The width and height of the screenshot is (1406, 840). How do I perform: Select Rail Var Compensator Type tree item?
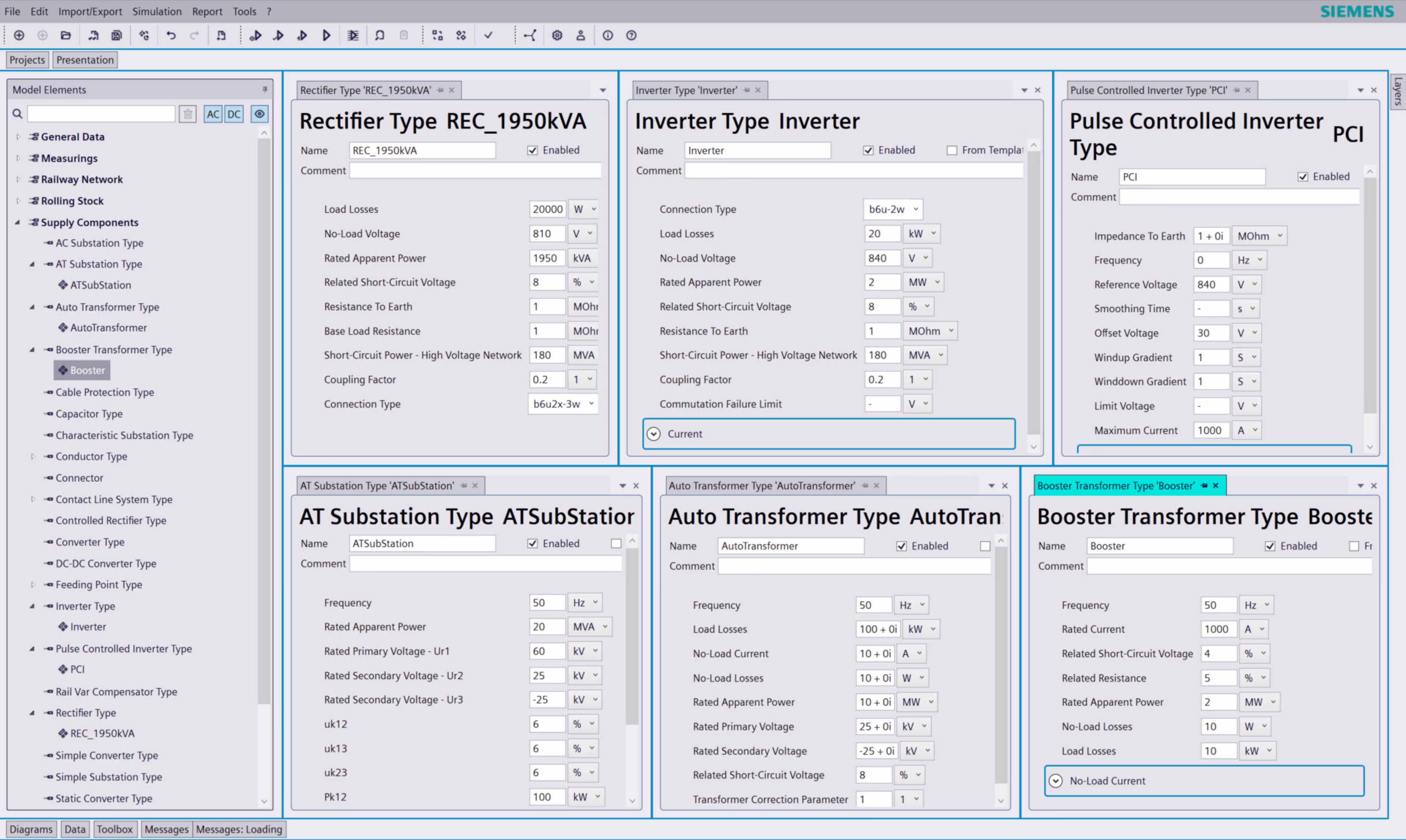(x=116, y=692)
